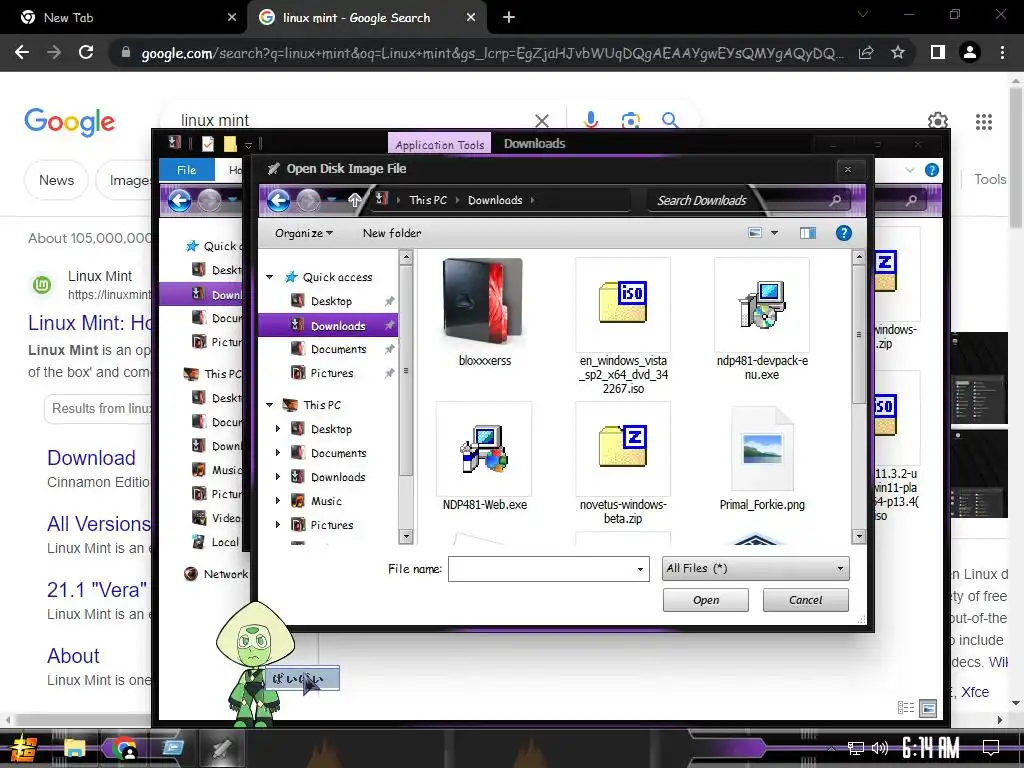1024x768 pixels.
Task: Expand Desktop under This PC
Action: pos(278,429)
